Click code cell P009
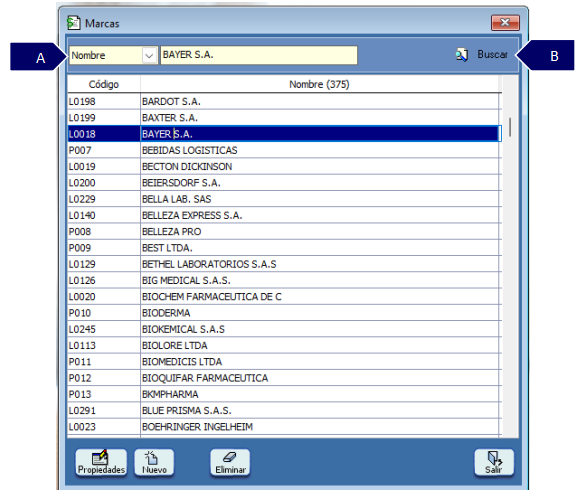The width and height of the screenshot is (586, 496). [x=104, y=248]
